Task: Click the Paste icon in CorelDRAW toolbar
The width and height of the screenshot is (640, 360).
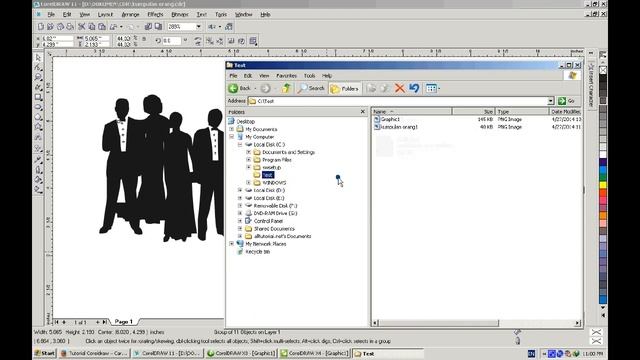Action: point(102,27)
